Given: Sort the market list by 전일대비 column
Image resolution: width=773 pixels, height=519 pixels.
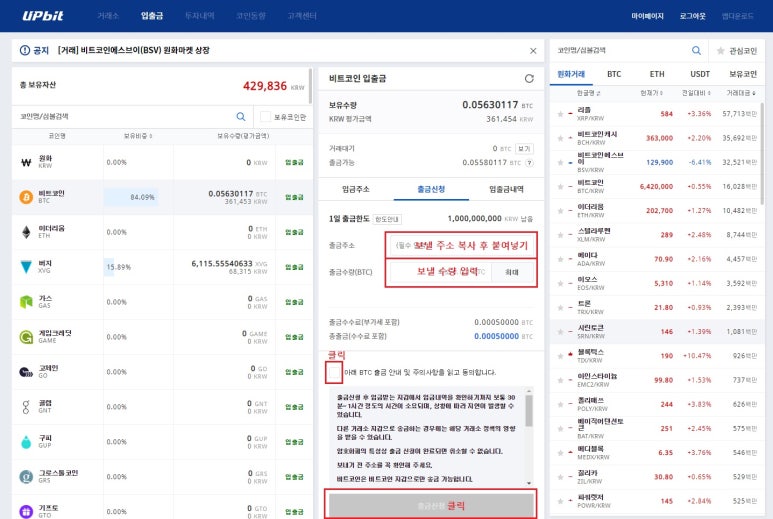Looking at the screenshot, I should click(x=696, y=93).
